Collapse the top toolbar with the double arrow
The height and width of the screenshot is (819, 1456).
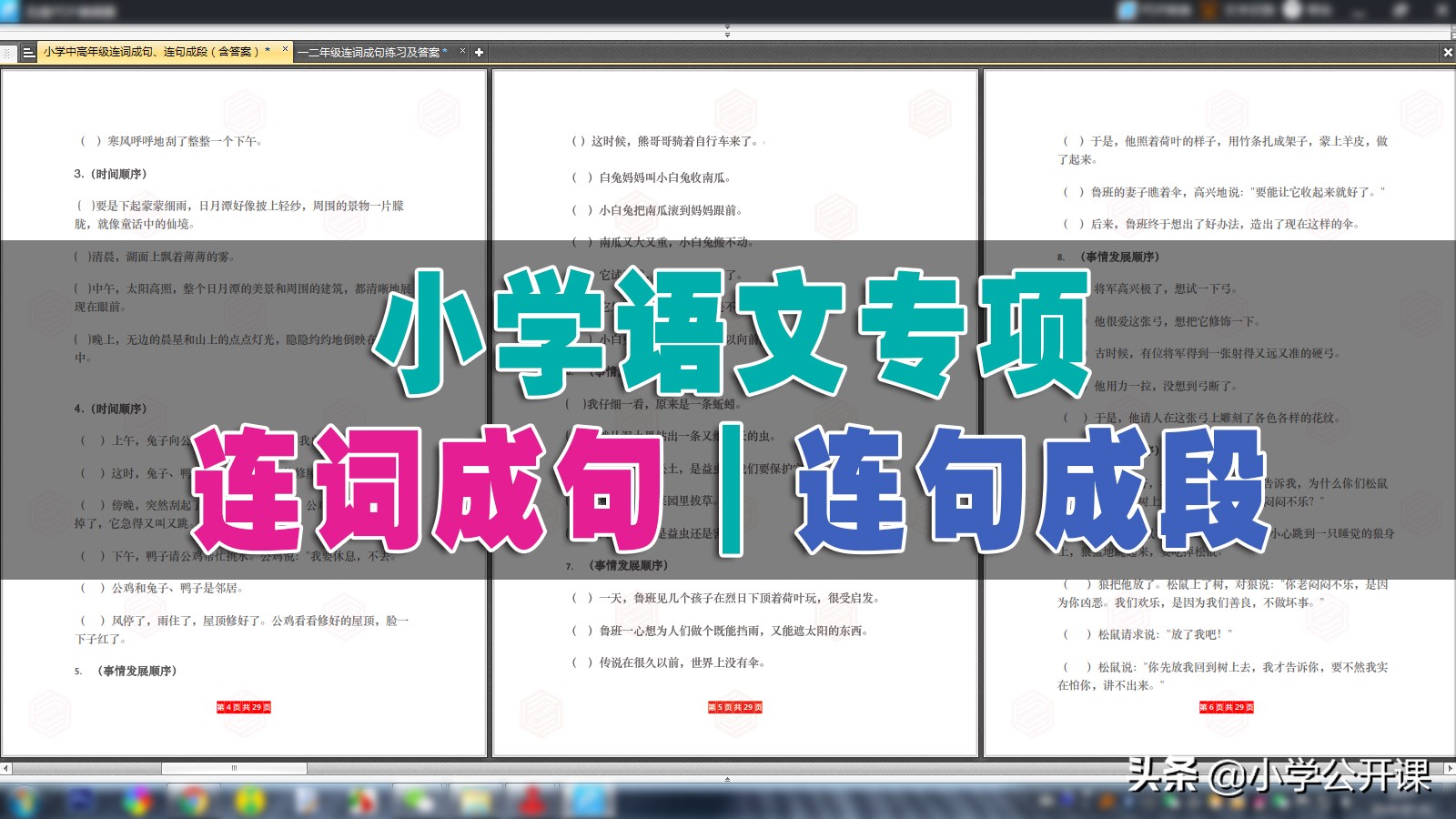tap(727, 32)
